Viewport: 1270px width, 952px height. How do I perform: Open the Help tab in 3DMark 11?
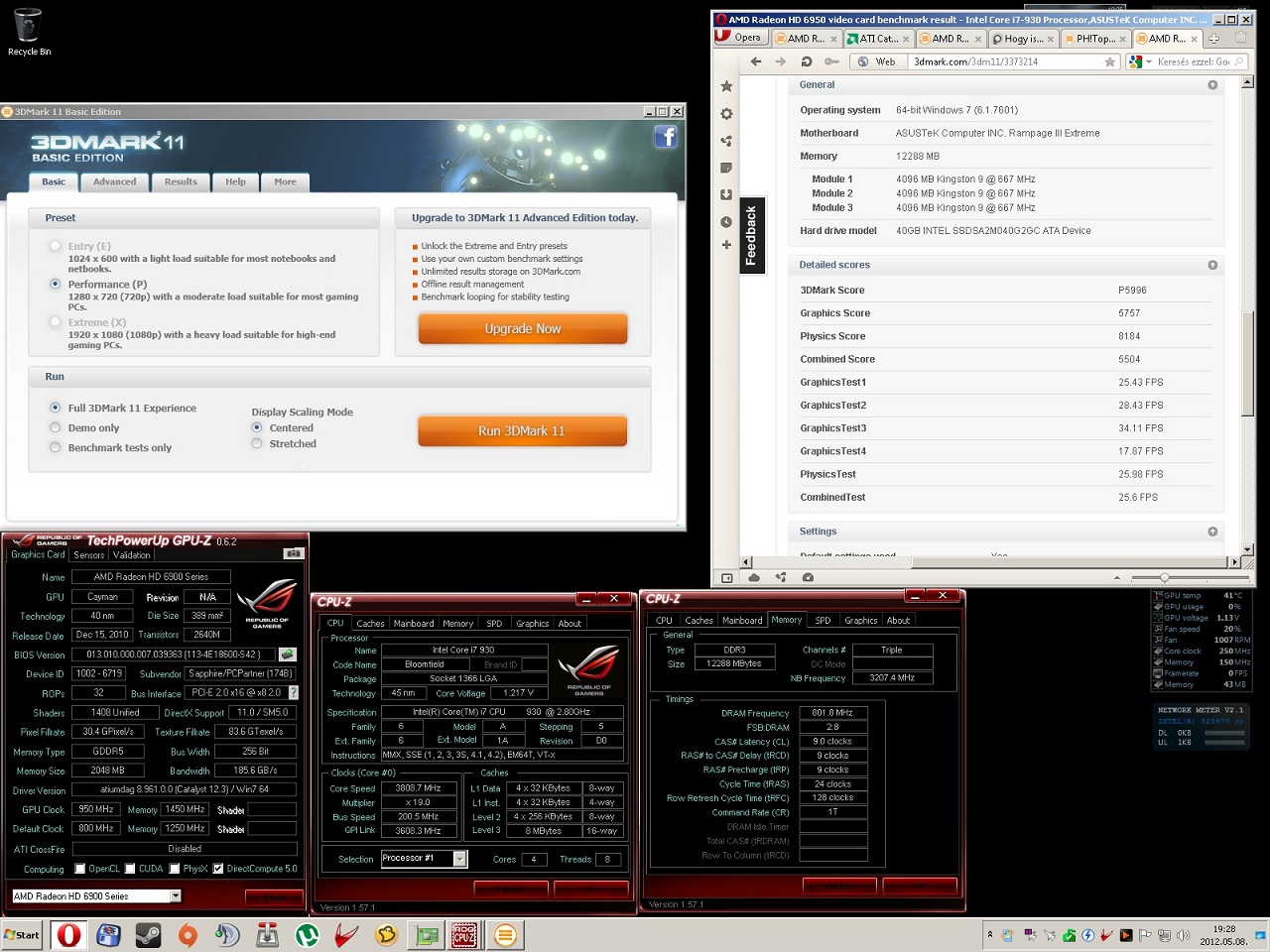pos(235,181)
